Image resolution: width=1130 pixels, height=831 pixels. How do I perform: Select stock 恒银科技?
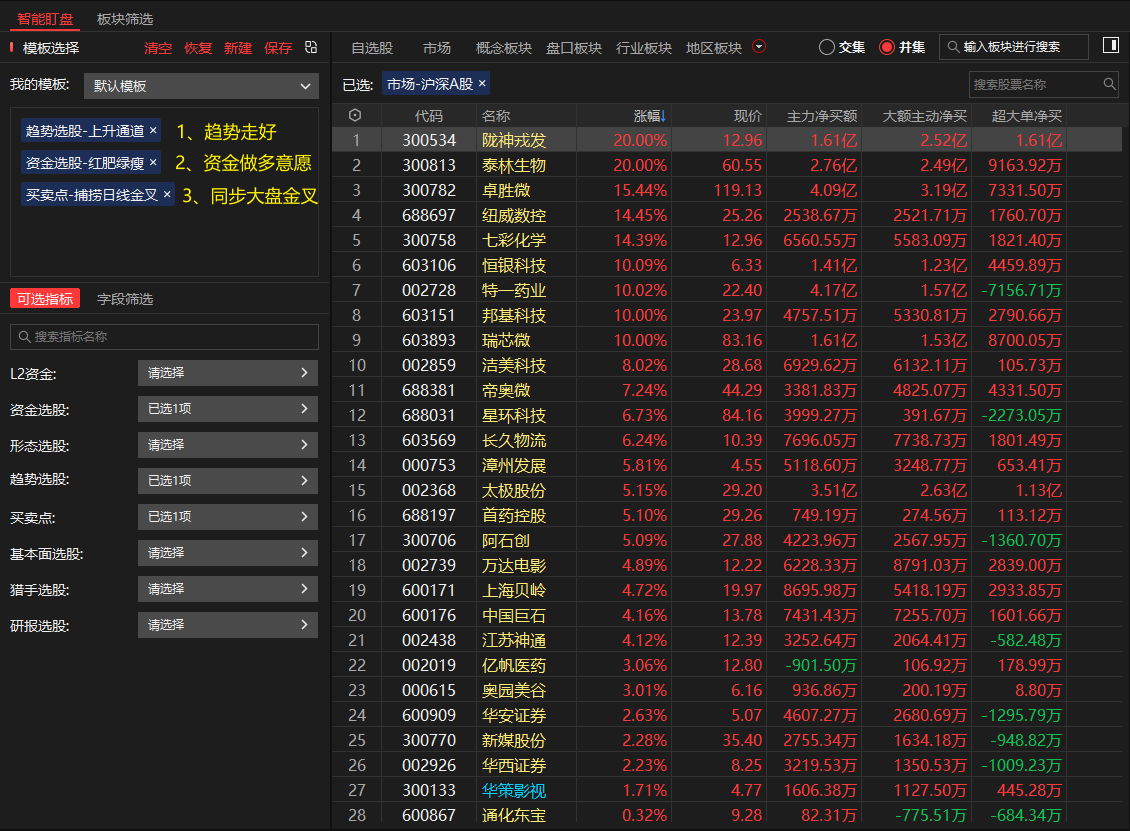click(x=514, y=265)
